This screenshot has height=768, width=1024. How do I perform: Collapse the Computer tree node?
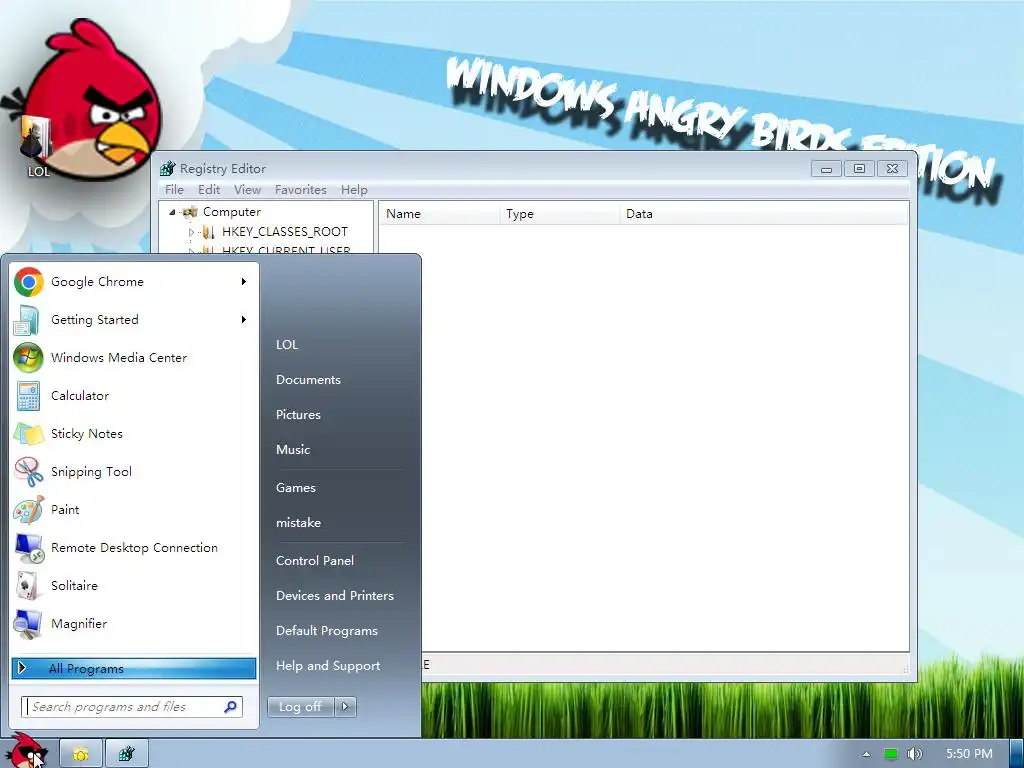(172, 212)
